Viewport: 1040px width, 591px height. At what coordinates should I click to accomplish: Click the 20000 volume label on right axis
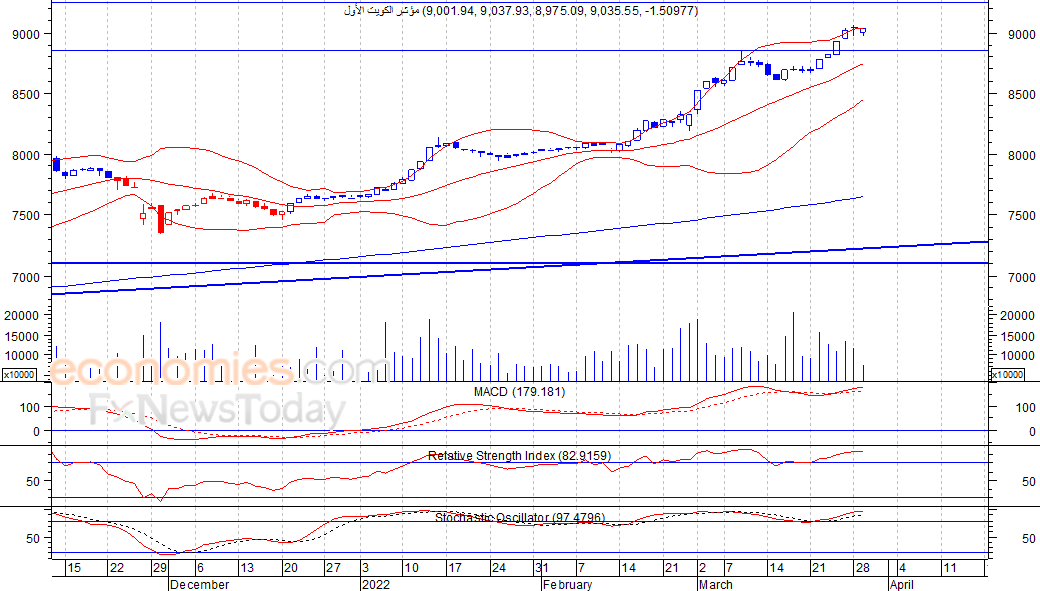[x=1016, y=315]
